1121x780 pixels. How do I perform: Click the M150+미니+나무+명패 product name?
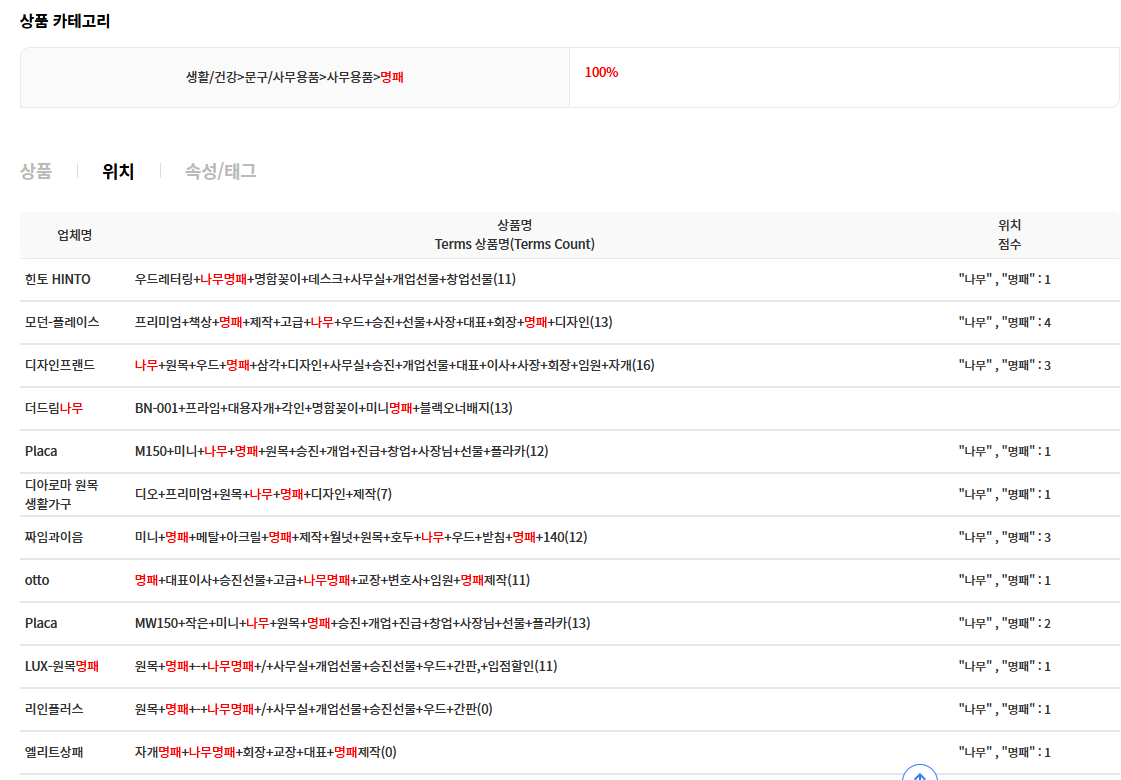pyautogui.click(x=342, y=451)
